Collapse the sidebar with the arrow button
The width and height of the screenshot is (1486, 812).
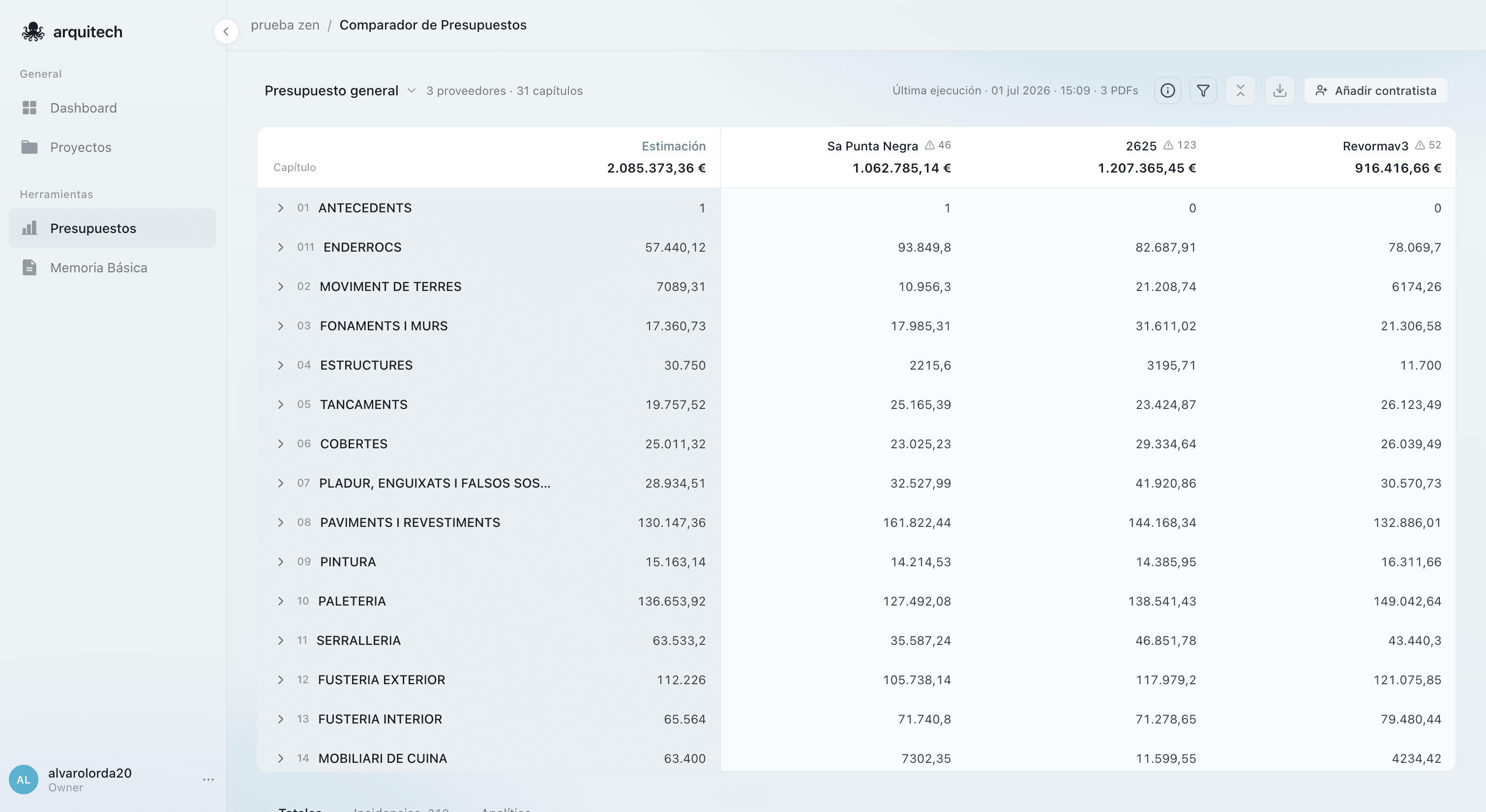coord(226,32)
